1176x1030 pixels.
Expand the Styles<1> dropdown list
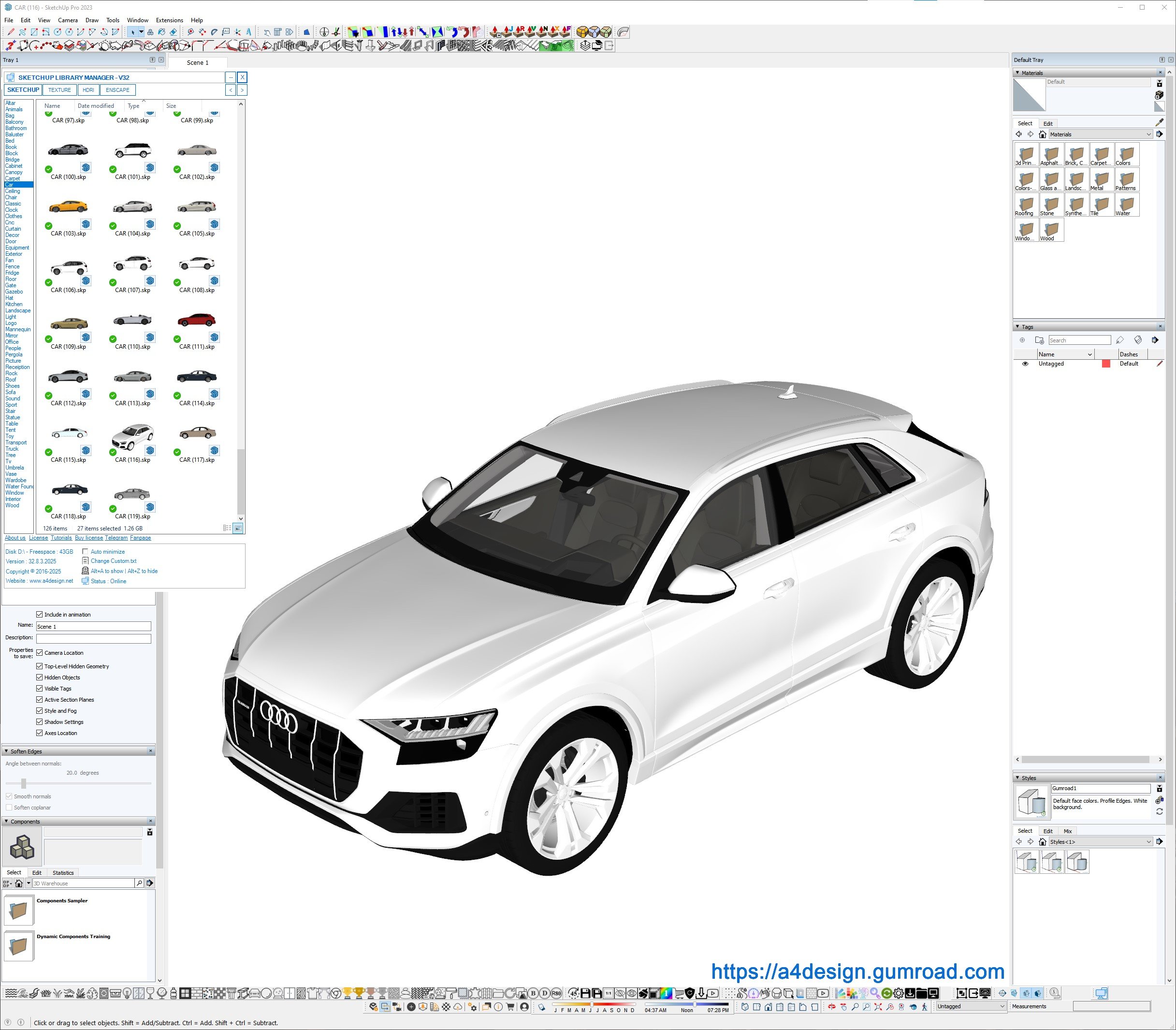1100,842
